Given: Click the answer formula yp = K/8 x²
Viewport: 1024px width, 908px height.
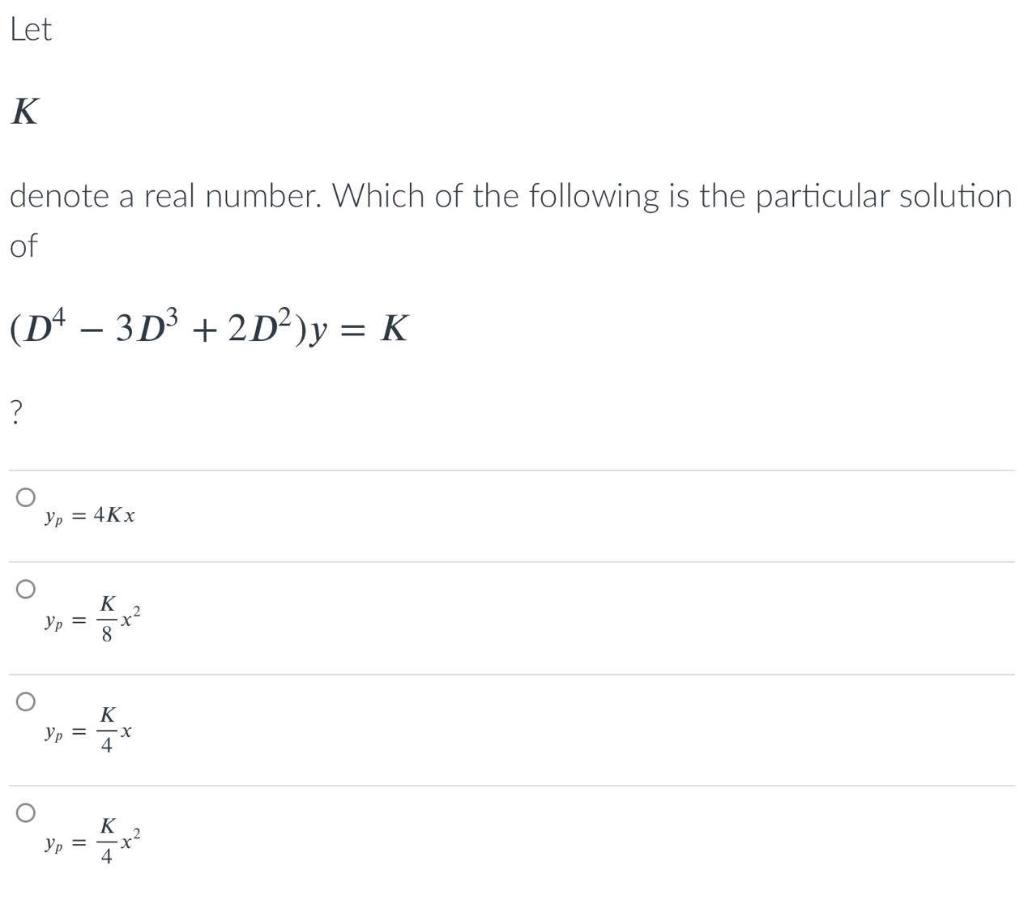Looking at the screenshot, I should [92, 619].
